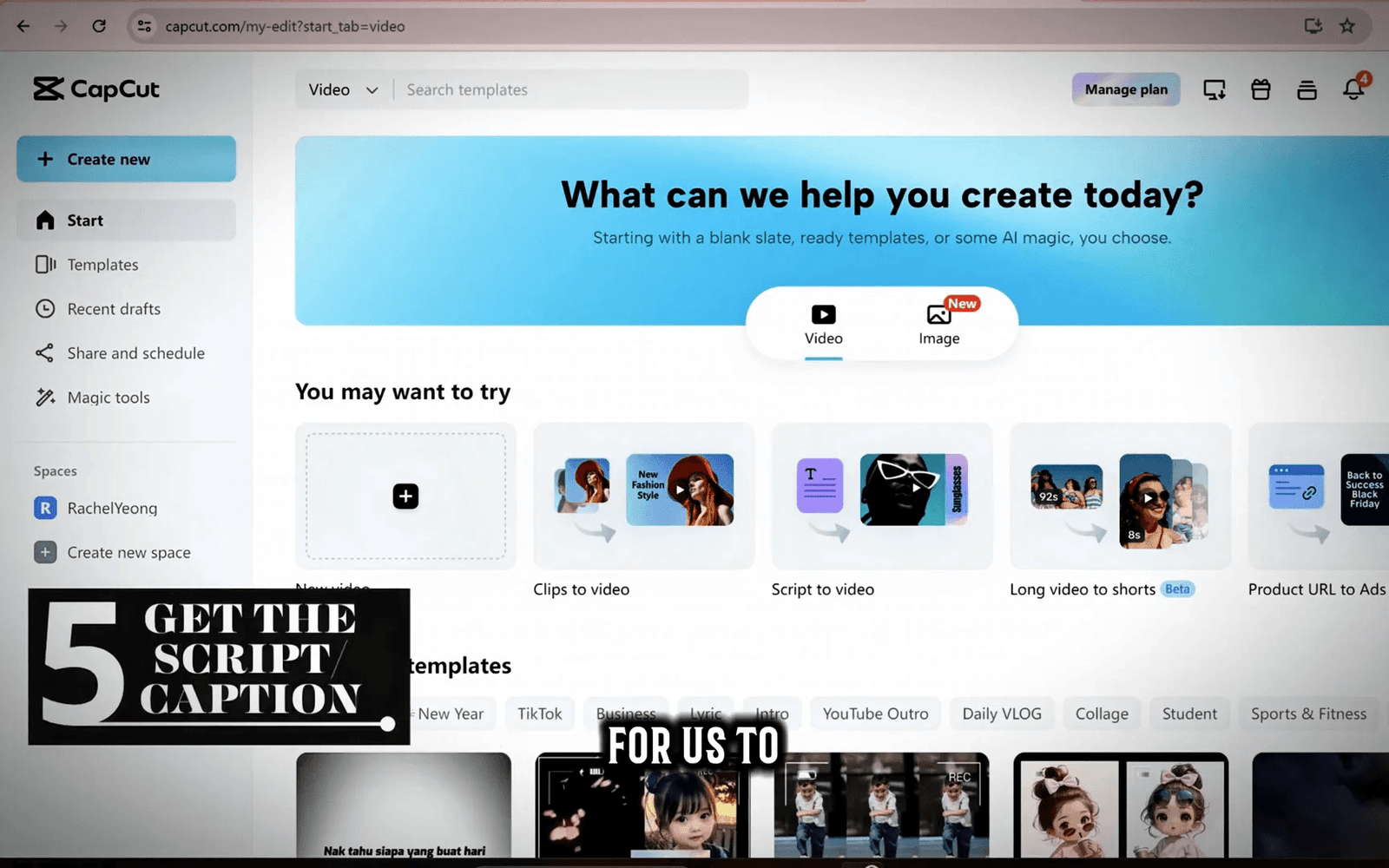Click the Manage plan button

(x=1126, y=89)
